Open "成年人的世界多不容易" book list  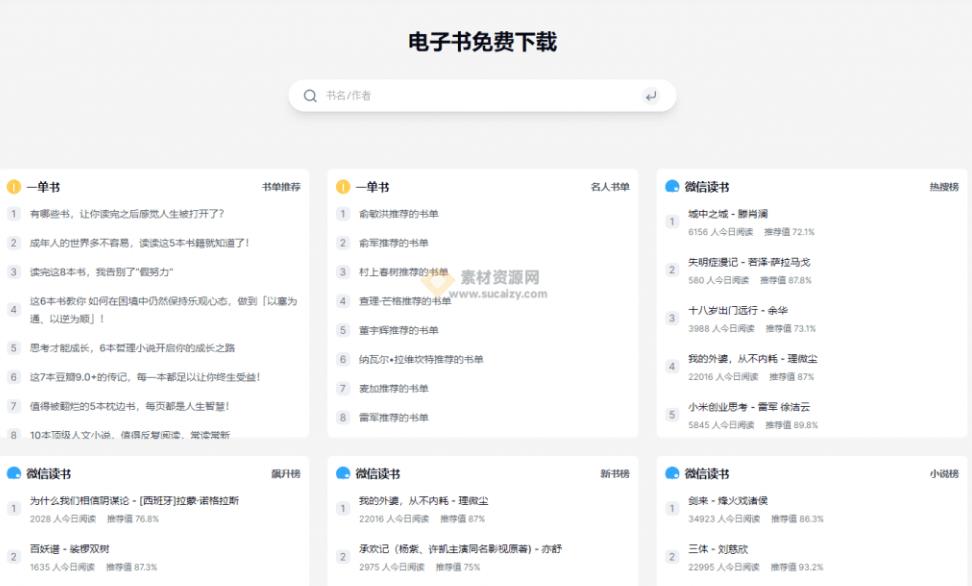pyautogui.click(x=139, y=243)
